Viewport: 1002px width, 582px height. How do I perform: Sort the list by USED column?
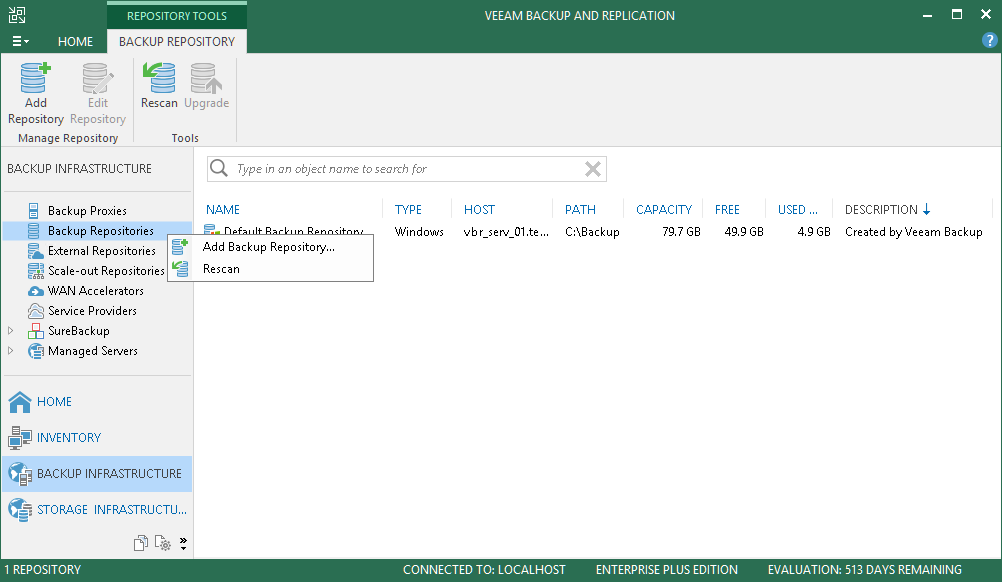click(798, 210)
